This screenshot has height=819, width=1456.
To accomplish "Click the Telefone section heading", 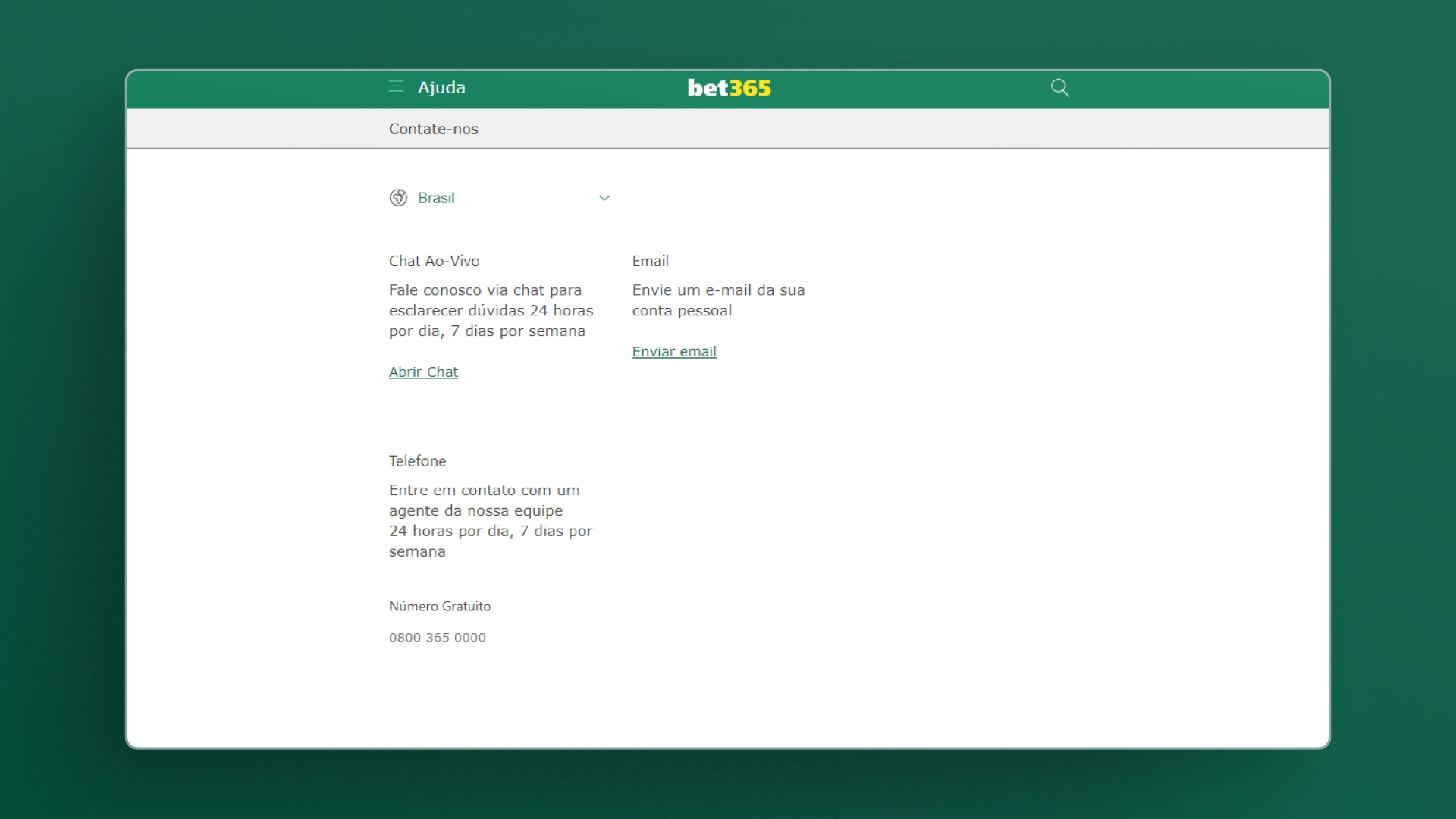I will click(x=418, y=461).
